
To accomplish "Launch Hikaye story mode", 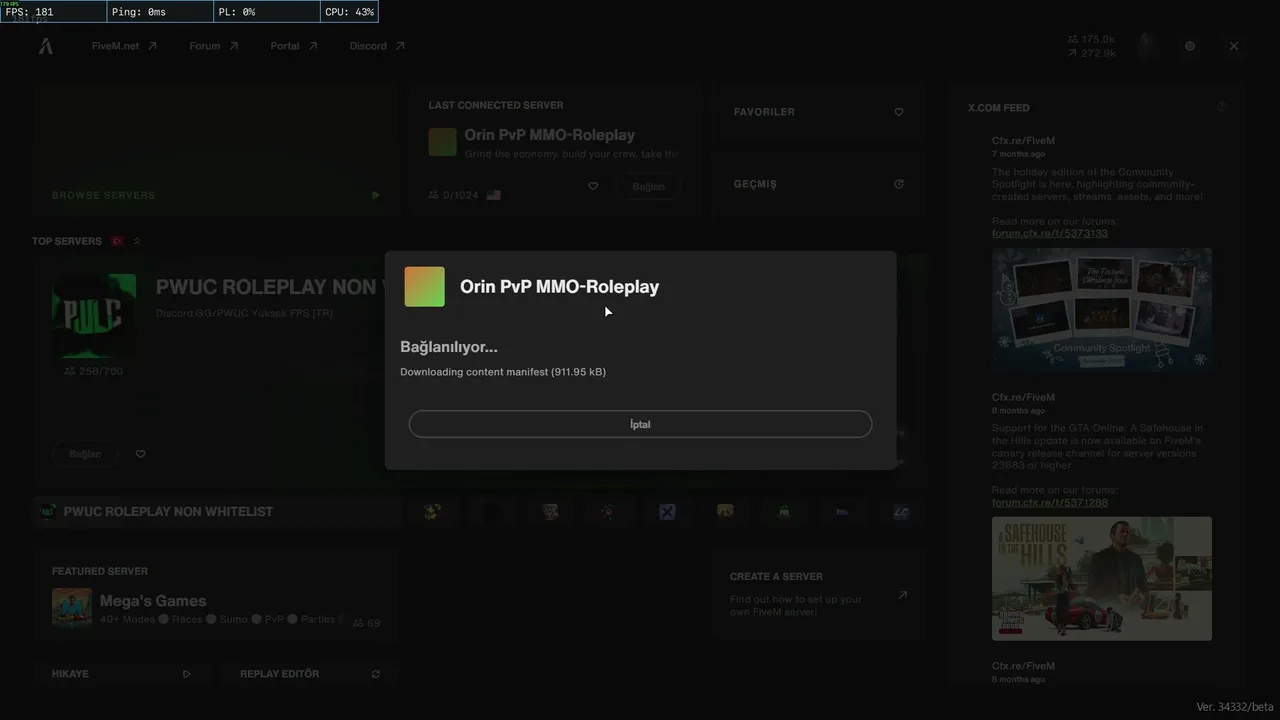I will pyautogui.click(x=121, y=674).
